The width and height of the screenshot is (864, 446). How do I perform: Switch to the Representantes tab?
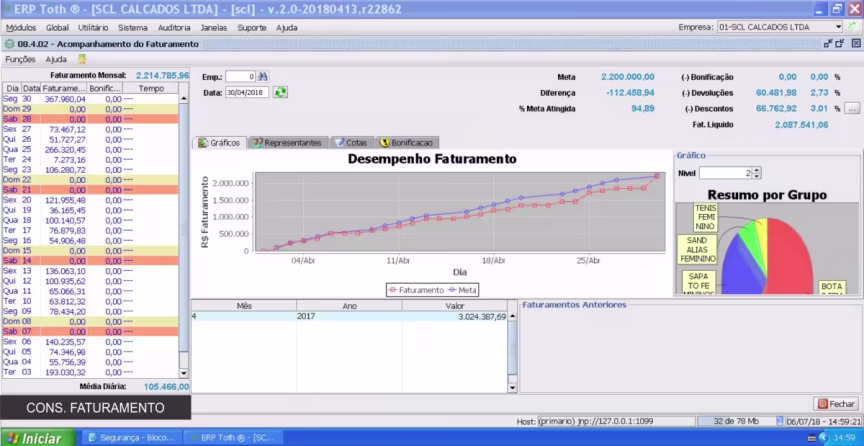coord(287,143)
